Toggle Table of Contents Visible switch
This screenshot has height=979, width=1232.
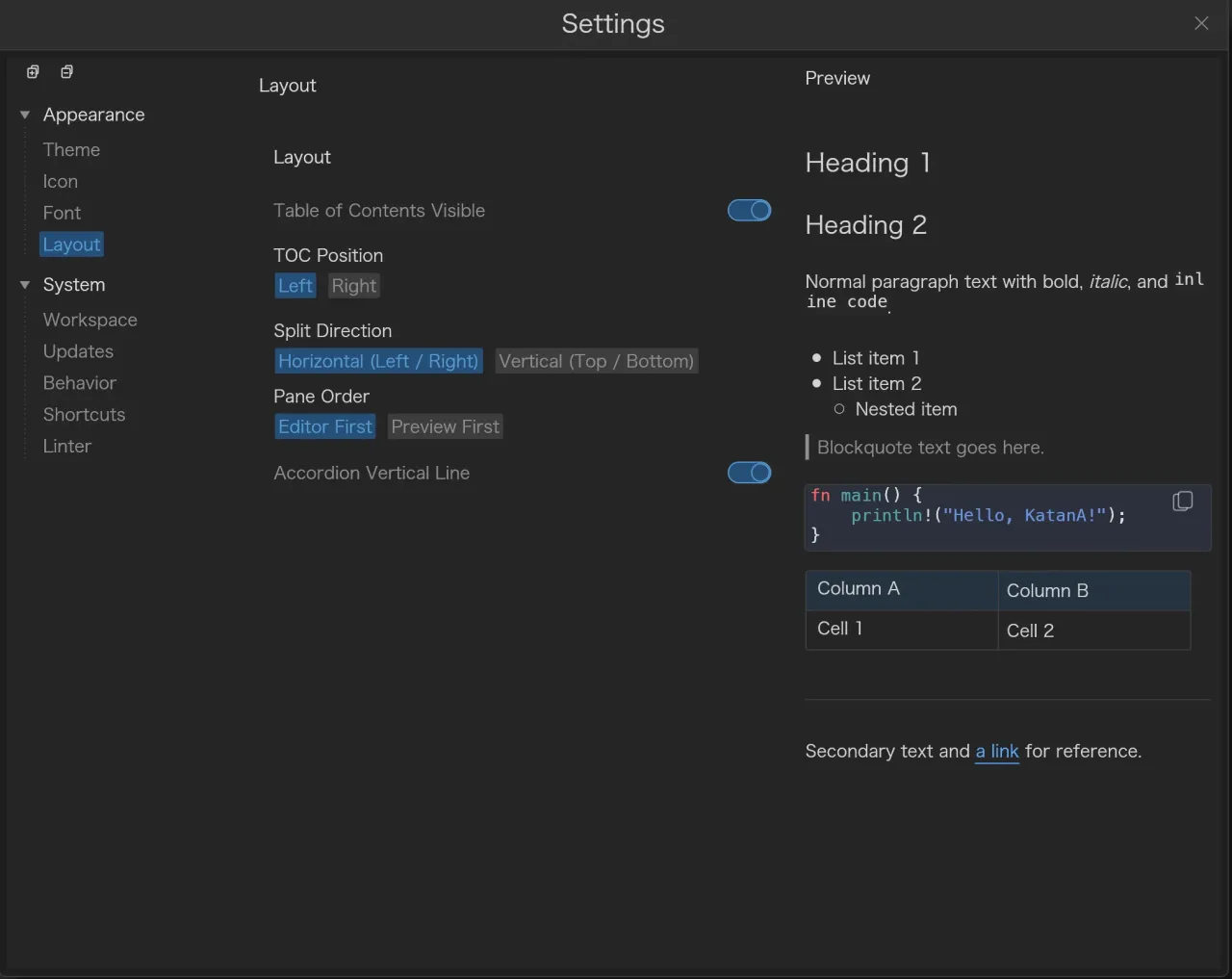[x=749, y=210]
